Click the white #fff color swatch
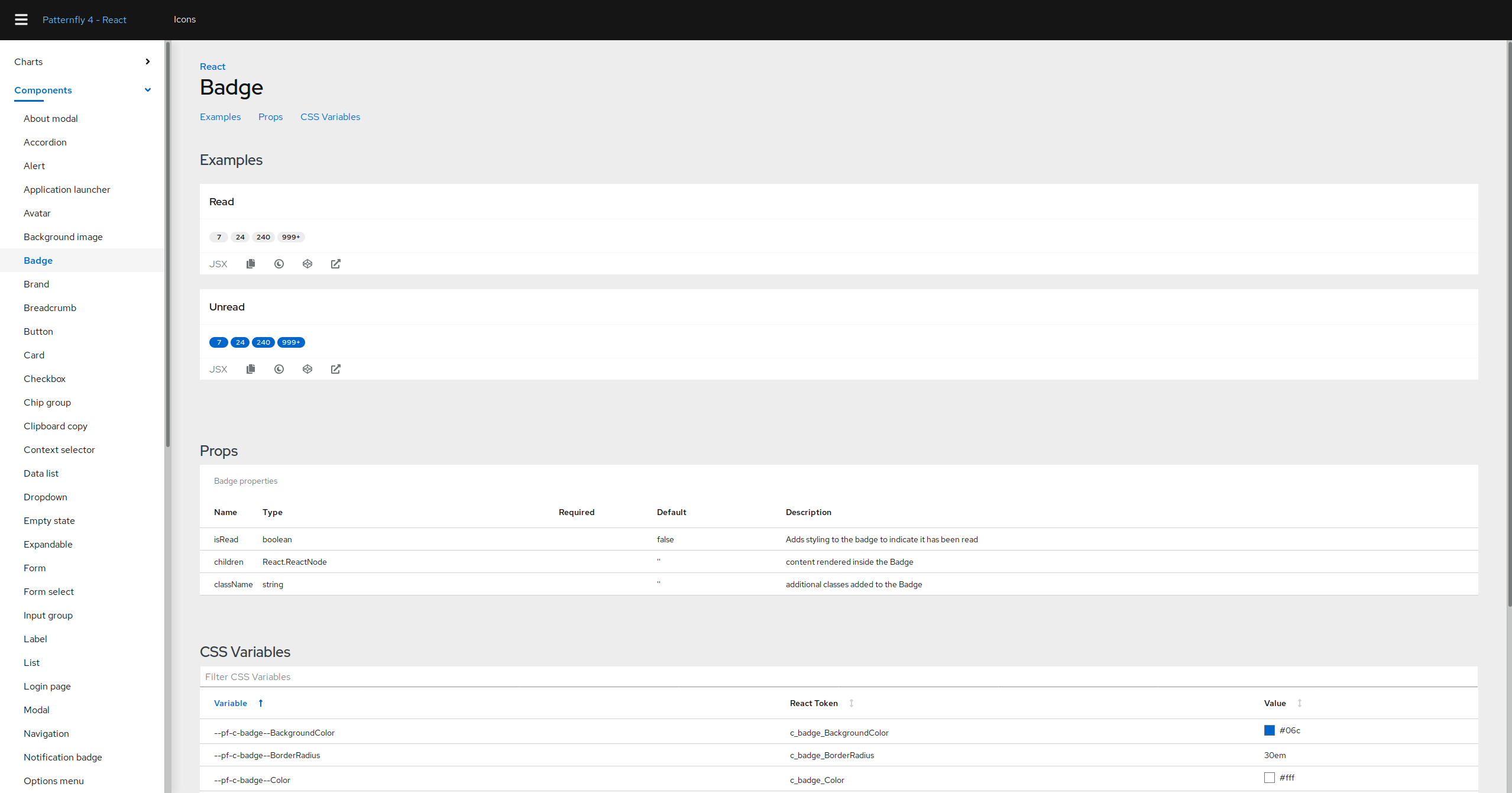The height and width of the screenshot is (793, 1512). (x=1269, y=778)
